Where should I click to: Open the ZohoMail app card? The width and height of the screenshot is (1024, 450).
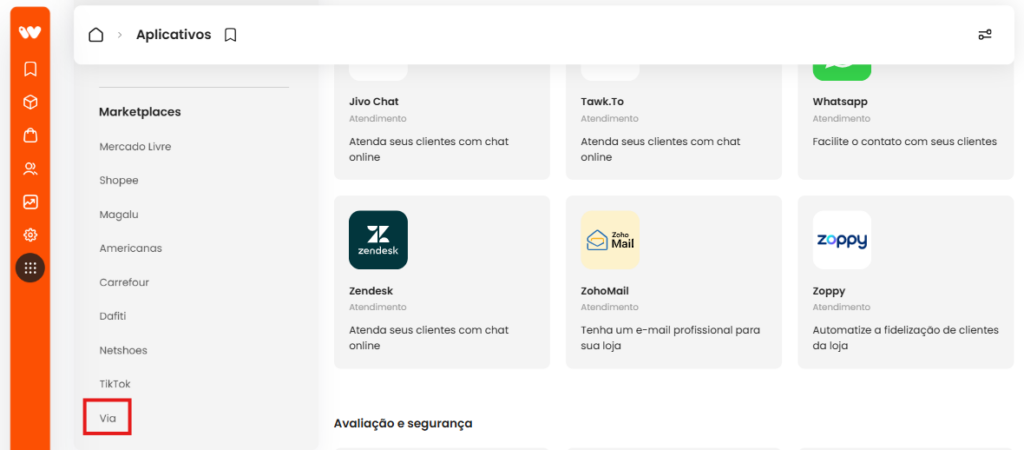pyautogui.click(x=673, y=282)
